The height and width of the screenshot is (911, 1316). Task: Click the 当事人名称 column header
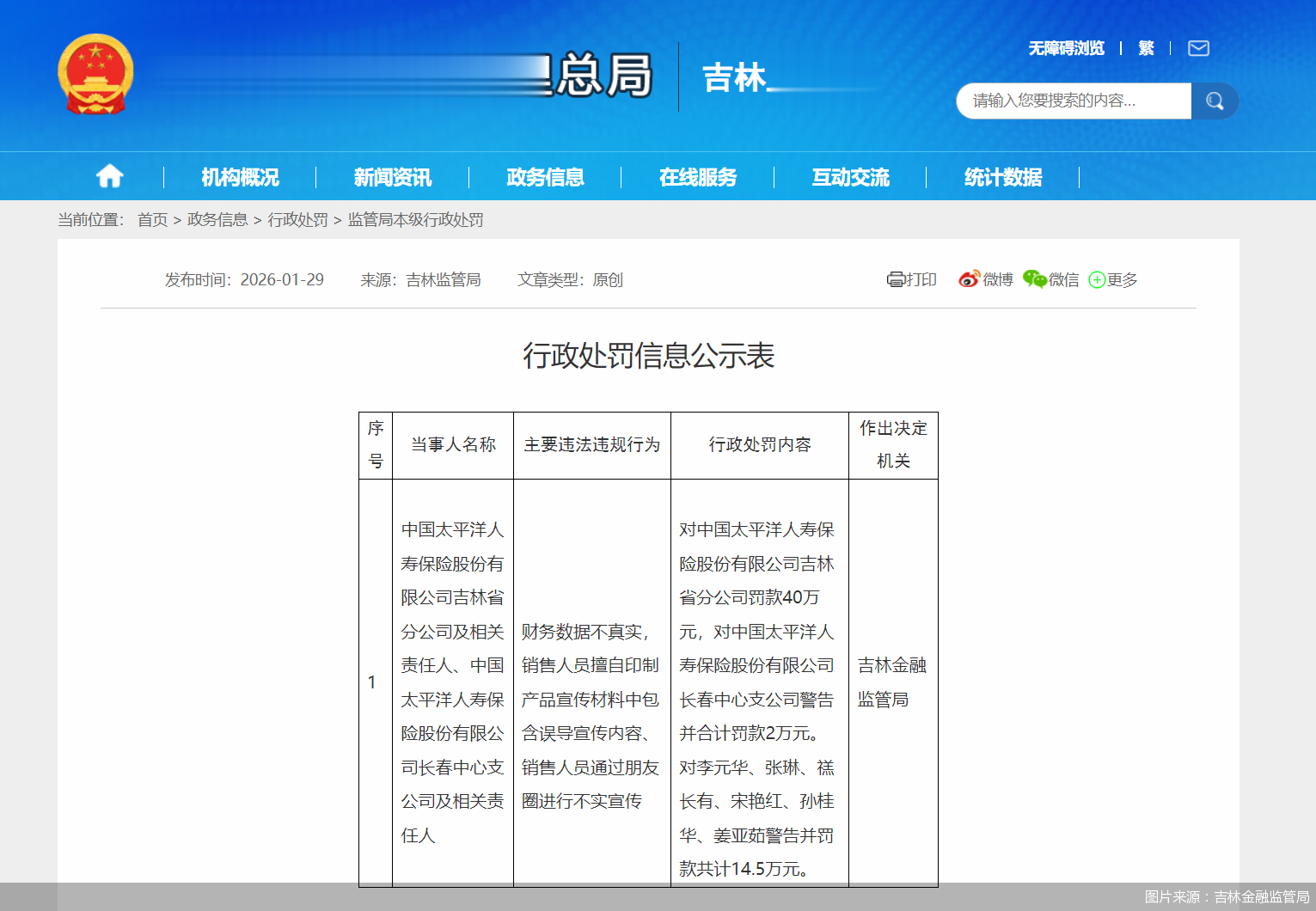pyautogui.click(x=453, y=445)
